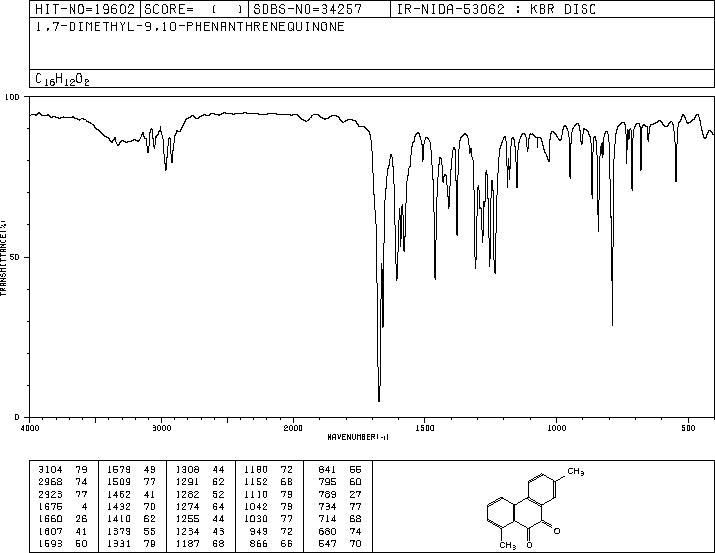Click peak table value 1042
The width and height of the screenshot is (715, 553).
[x=256, y=506]
